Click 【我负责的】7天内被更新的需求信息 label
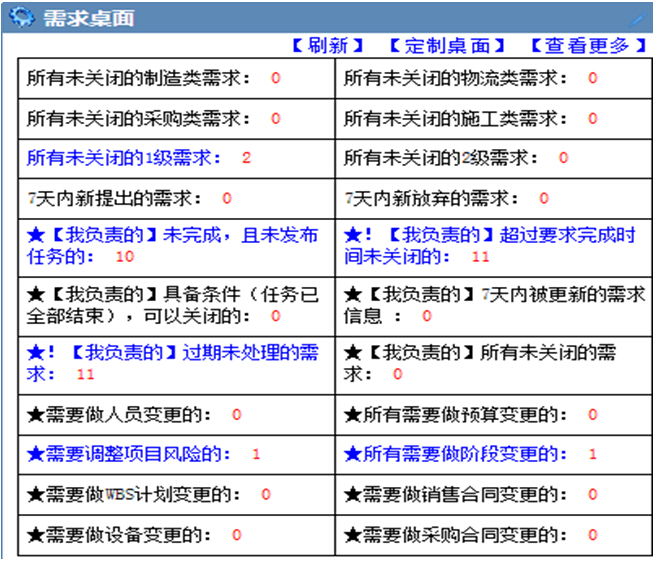Image resolution: width=662 pixels, height=563 pixels. tap(494, 305)
